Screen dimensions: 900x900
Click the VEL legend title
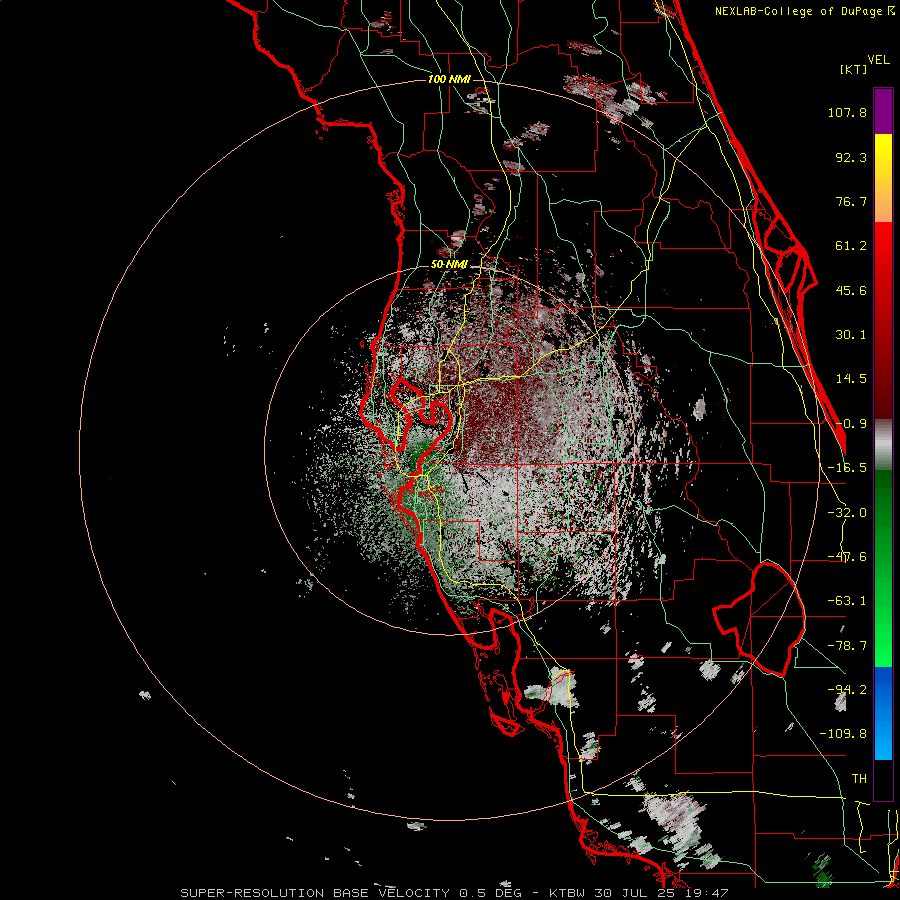[878, 60]
